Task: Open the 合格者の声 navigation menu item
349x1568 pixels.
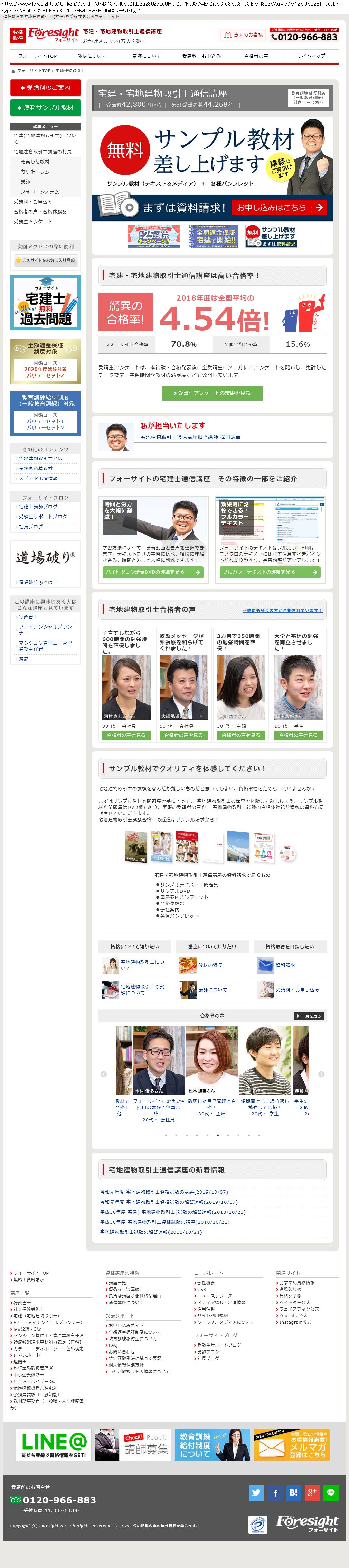Action: pyautogui.click(x=256, y=56)
